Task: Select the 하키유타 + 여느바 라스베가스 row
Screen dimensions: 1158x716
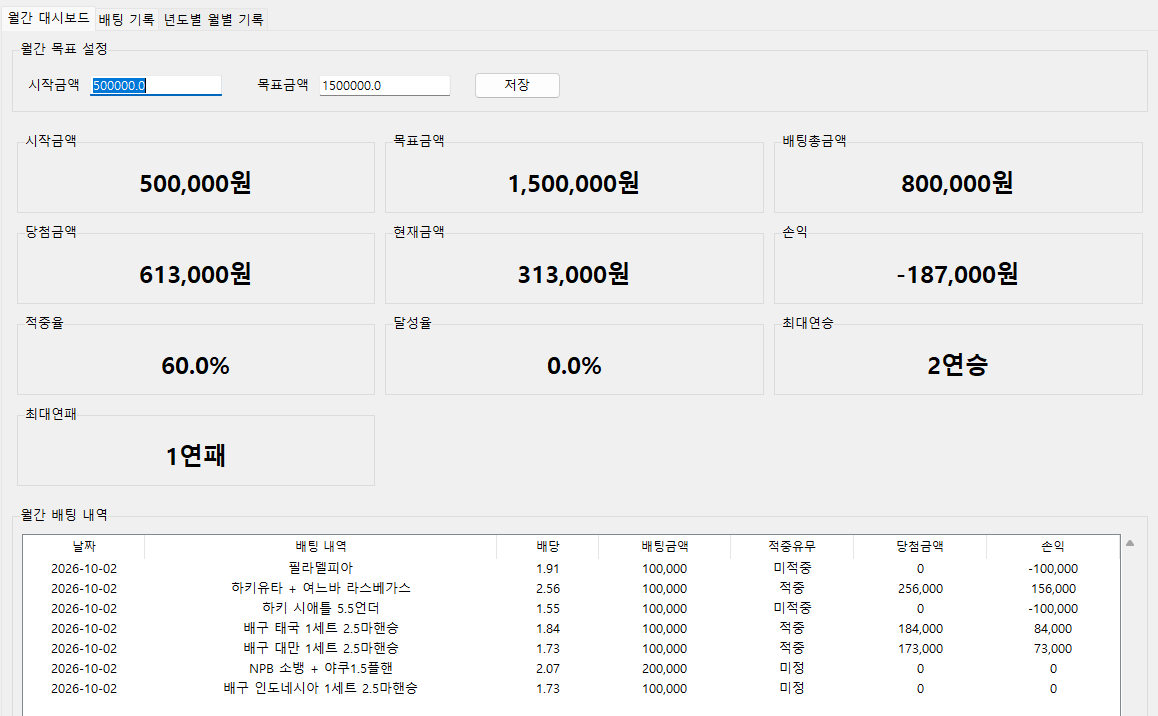Action: click(571, 588)
